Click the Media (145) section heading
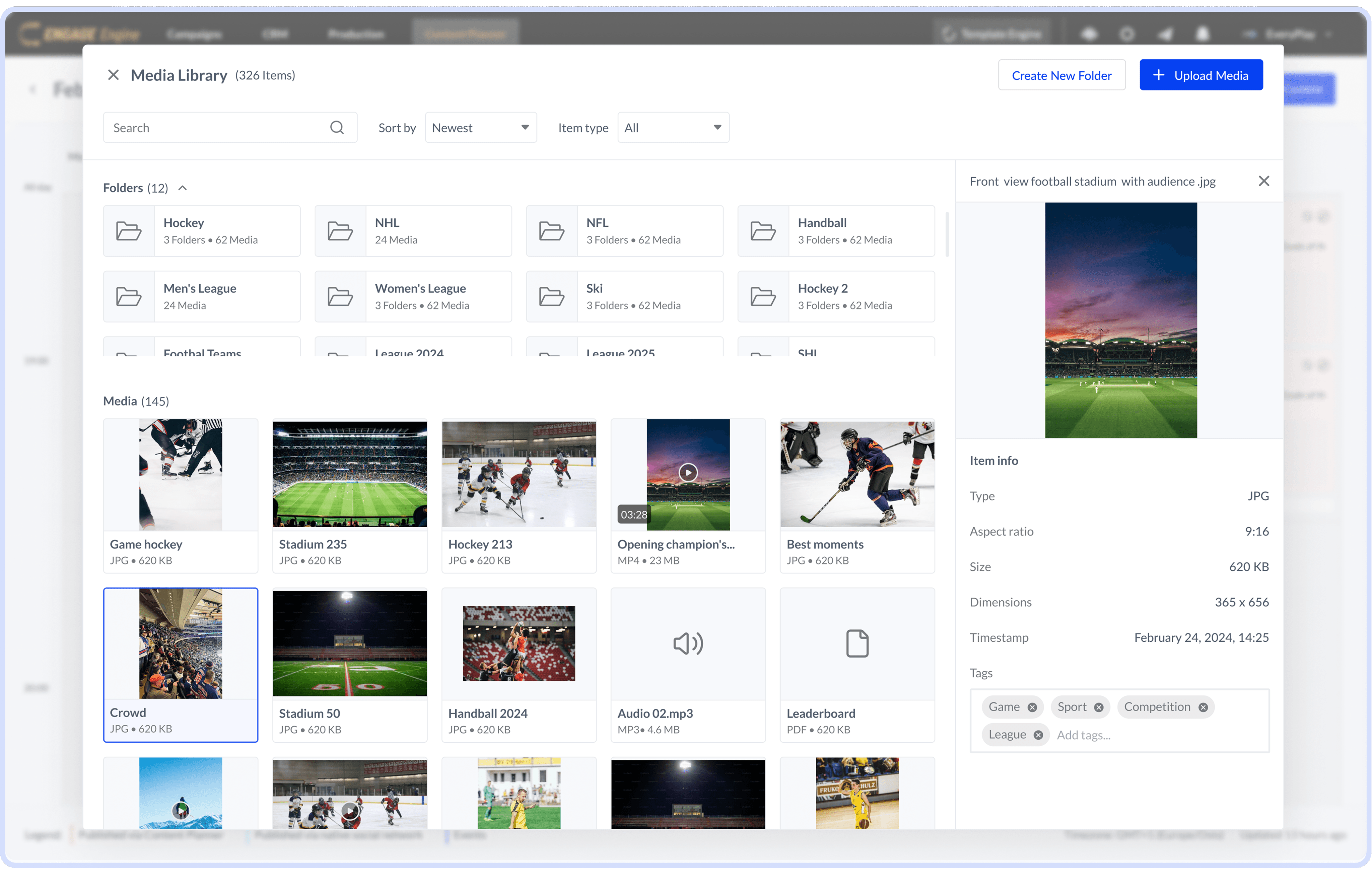 136,401
